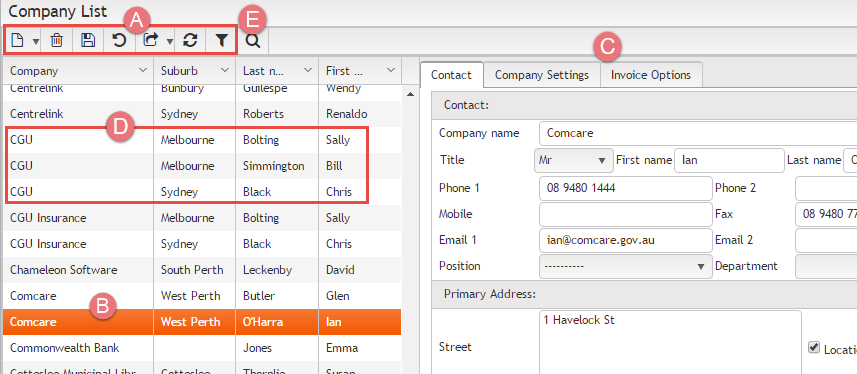This screenshot has height=374, width=857.
Task: Select the highlighted Comcare O'Harra row
Action: click(x=202, y=322)
